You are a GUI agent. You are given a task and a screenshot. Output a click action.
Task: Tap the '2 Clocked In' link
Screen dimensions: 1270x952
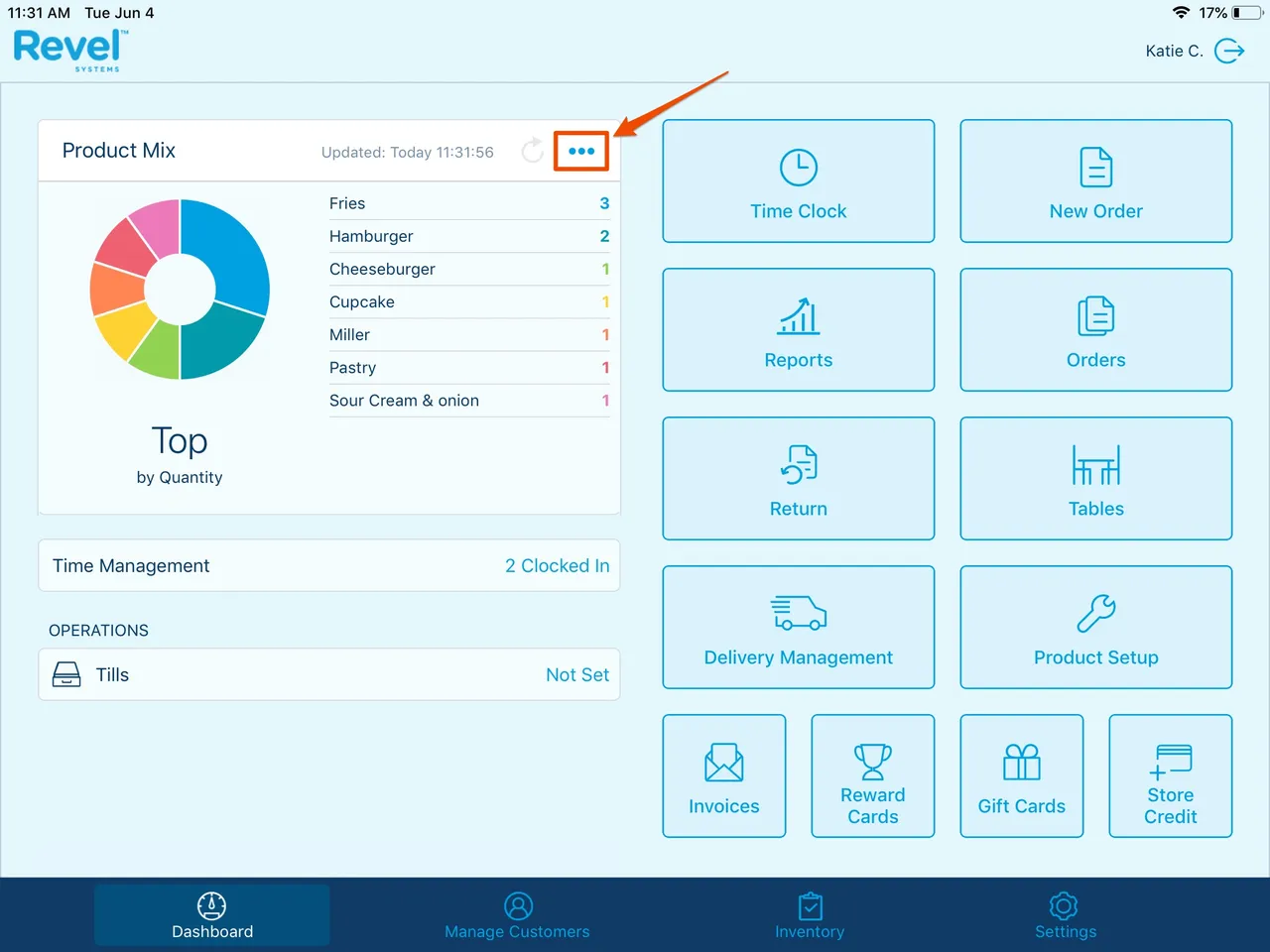point(558,565)
